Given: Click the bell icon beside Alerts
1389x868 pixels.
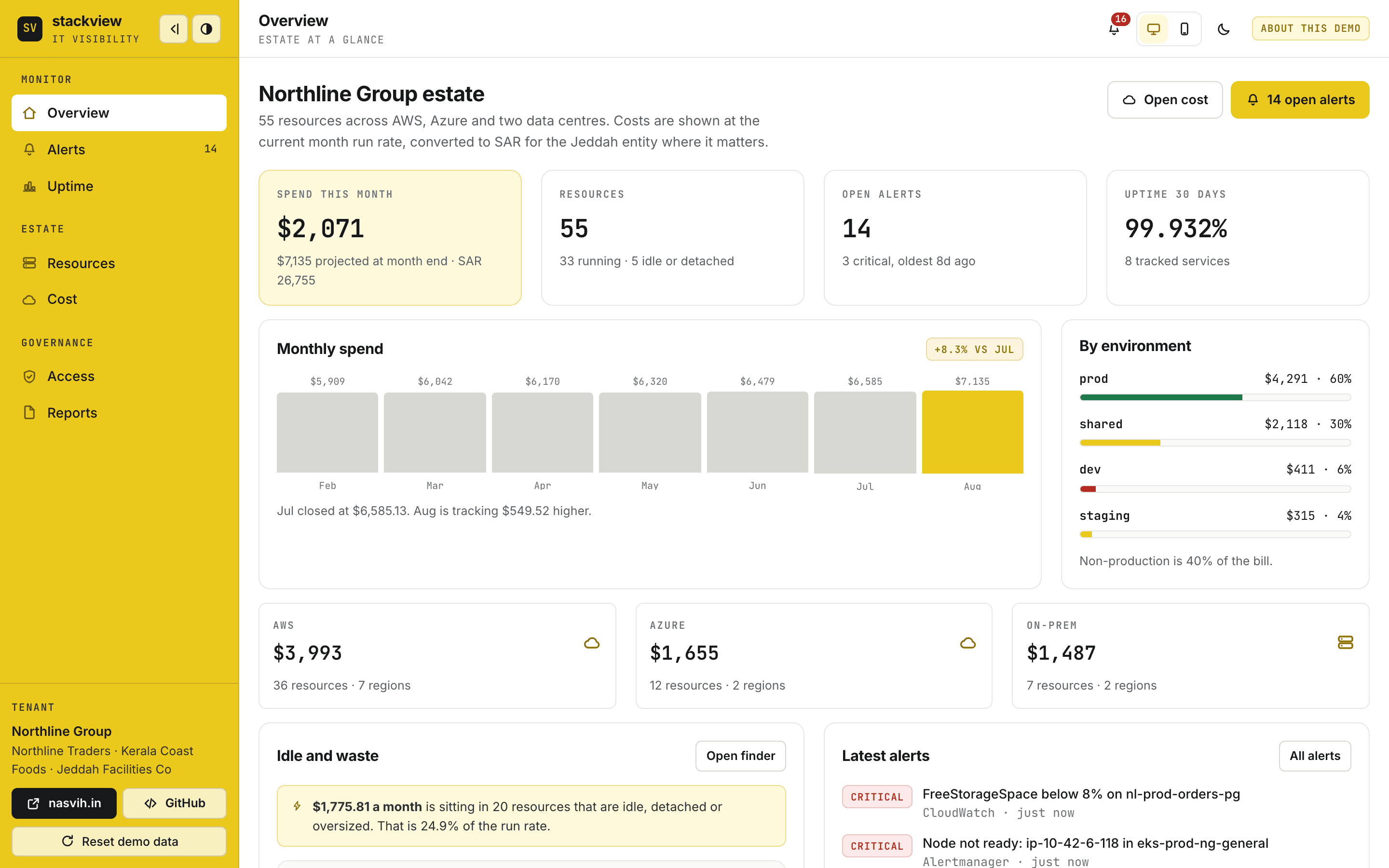Looking at the screenshot, I should pos(29,149).
